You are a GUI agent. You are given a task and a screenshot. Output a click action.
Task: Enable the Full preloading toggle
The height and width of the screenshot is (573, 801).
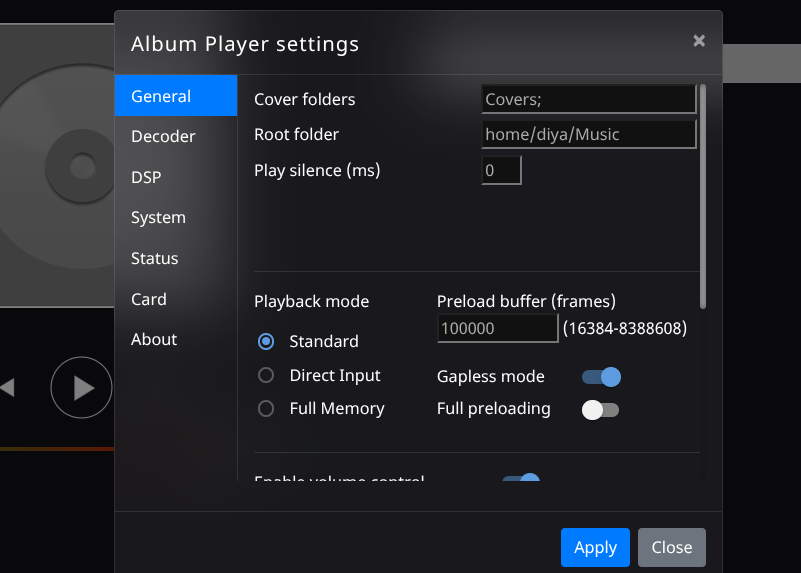601,410
